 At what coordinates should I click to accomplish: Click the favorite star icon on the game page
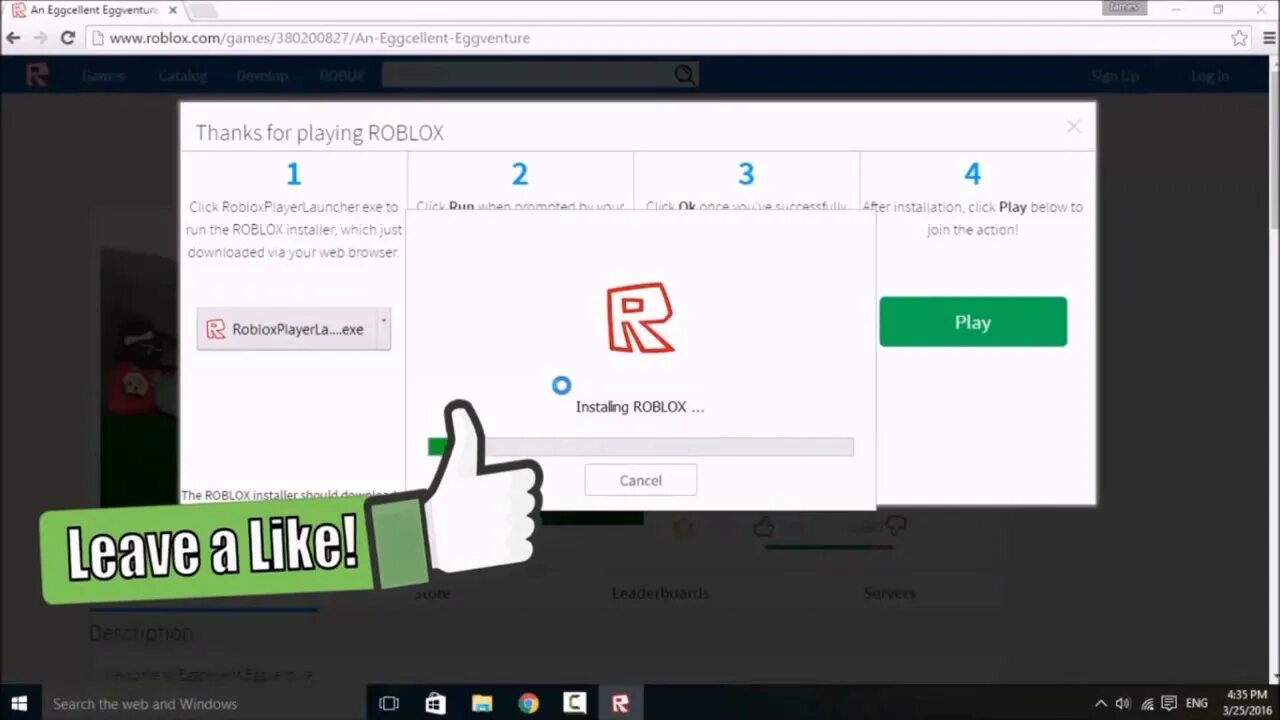(683, 526)
